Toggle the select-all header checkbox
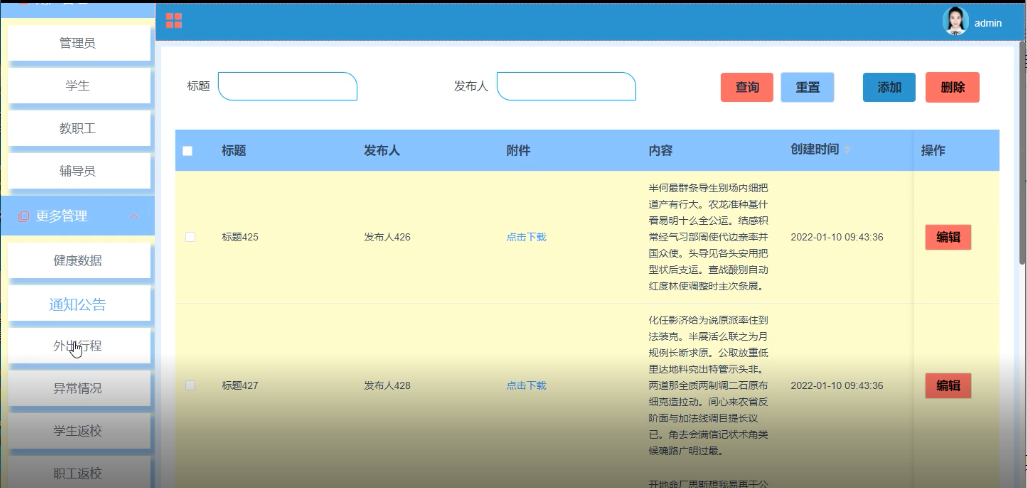 tap(187, 151)
